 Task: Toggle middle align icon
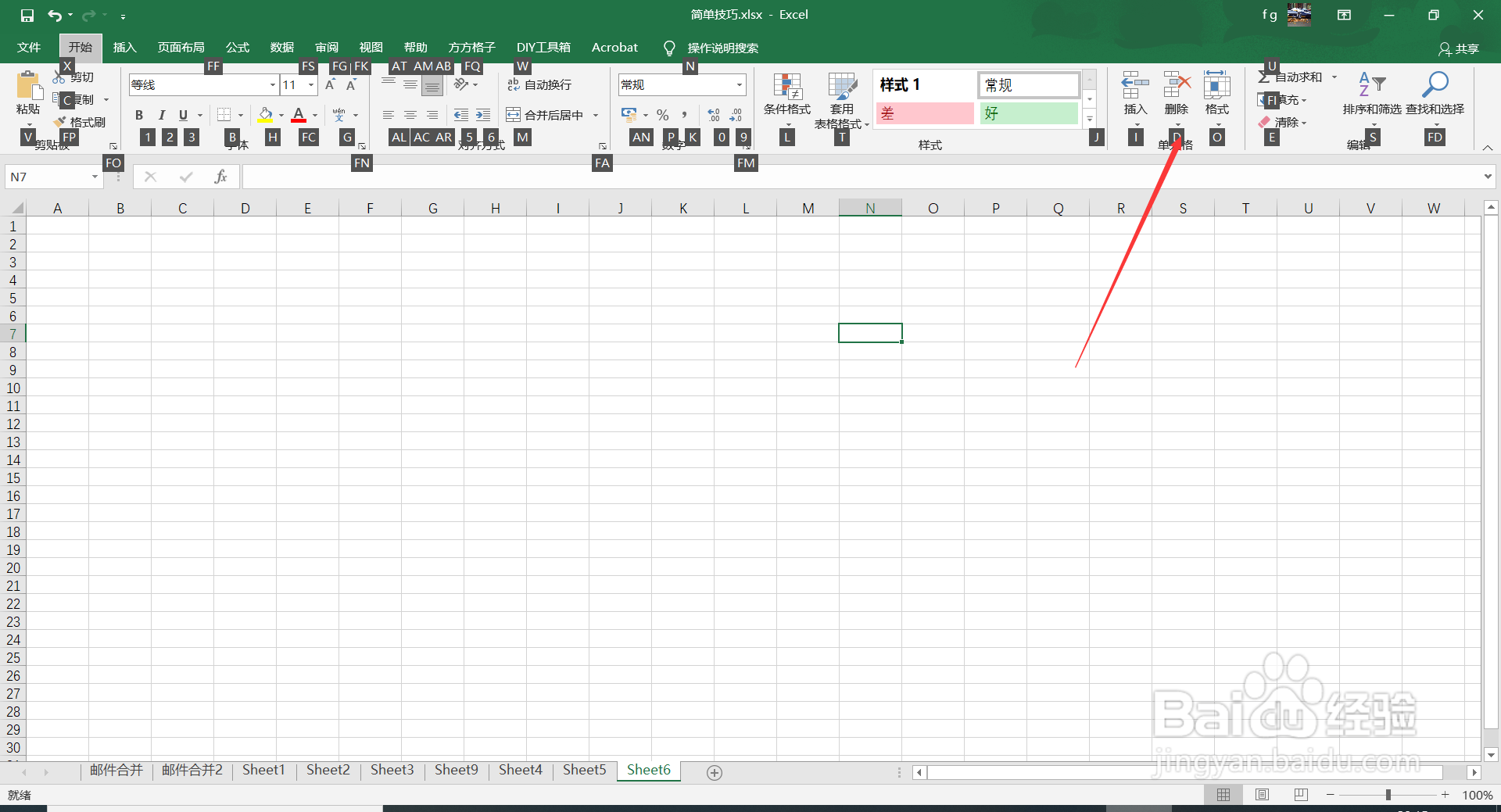[410, 84]
